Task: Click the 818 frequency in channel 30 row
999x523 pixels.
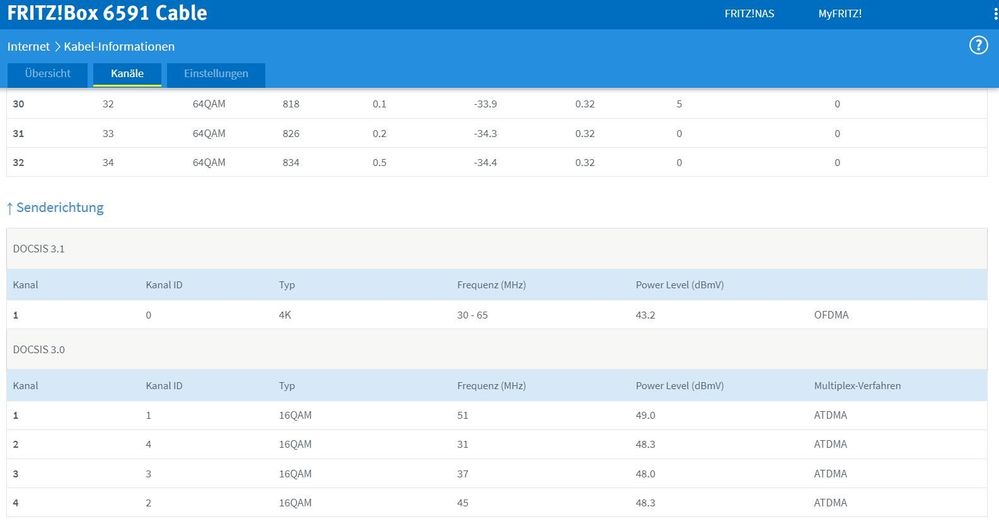Action: click(x=291, y=104)
